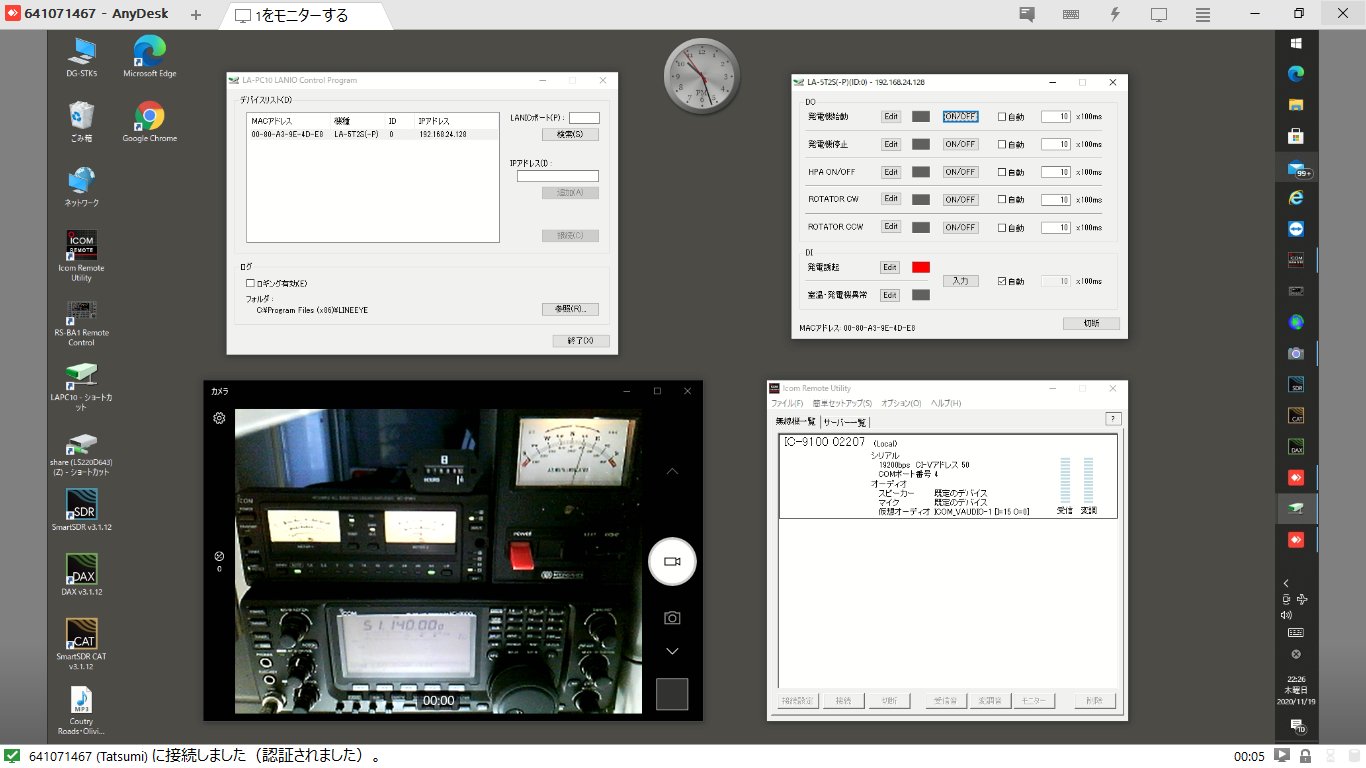Open AnyDesk chat icon in toolbar
Image resolution: width=1366 pixels, height=768 pixels.
(x=1027, y=14)
